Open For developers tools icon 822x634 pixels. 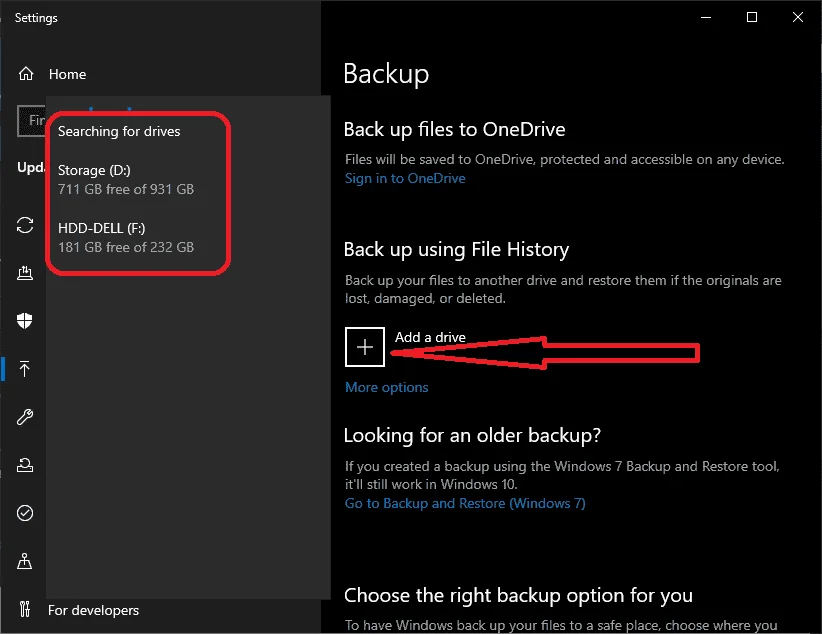coord(25,609)
